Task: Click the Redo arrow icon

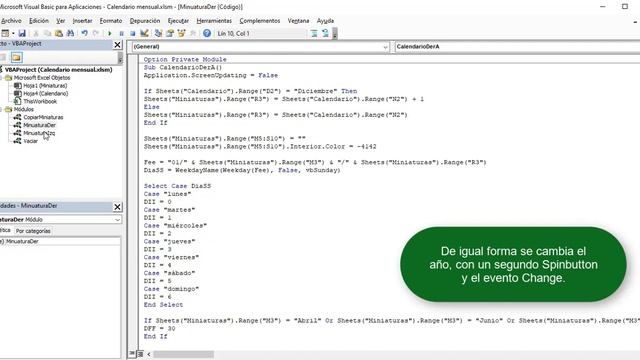Action: point(96,33)
